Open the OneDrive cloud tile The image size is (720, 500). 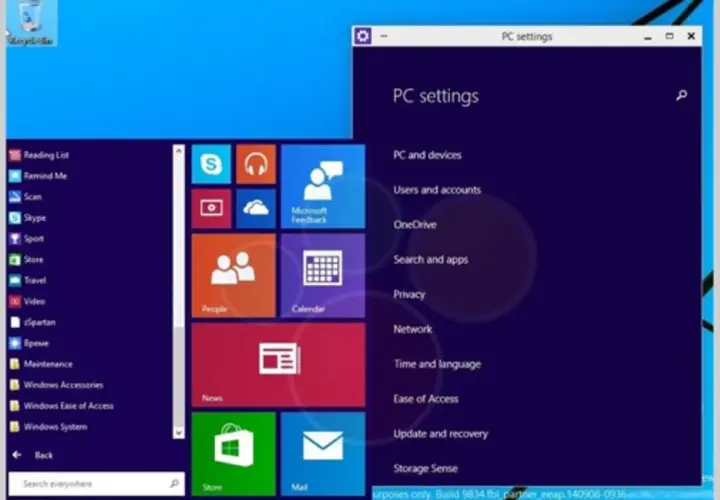256,208
